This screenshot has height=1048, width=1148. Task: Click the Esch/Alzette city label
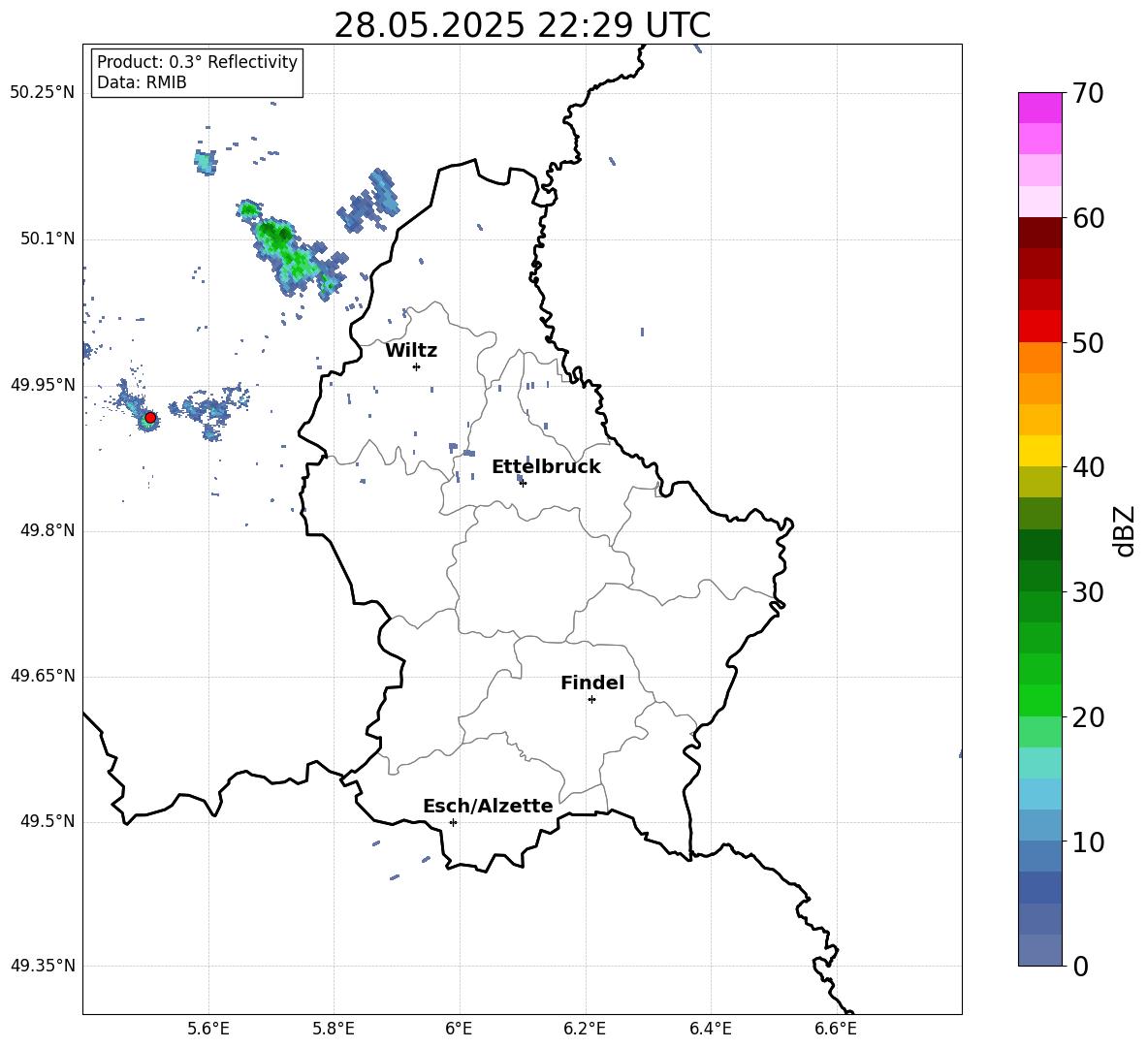(x=488, y=806)
